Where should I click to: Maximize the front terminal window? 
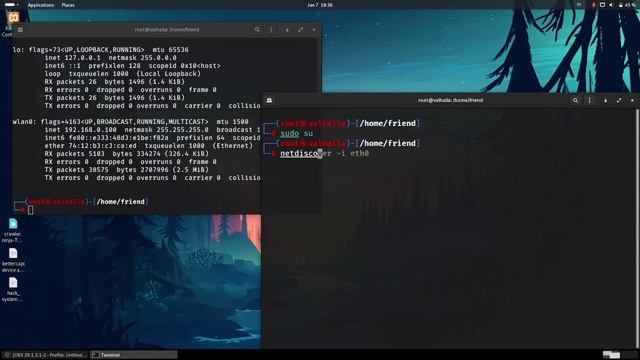(x=619, y=100)
